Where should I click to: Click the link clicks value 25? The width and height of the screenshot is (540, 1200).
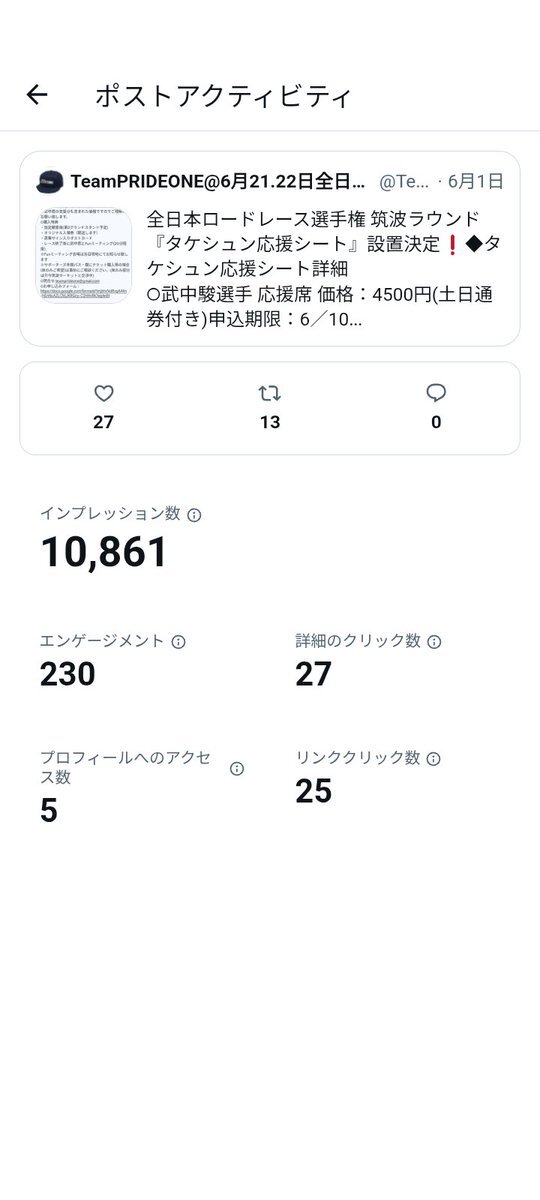tap(313, 791)
